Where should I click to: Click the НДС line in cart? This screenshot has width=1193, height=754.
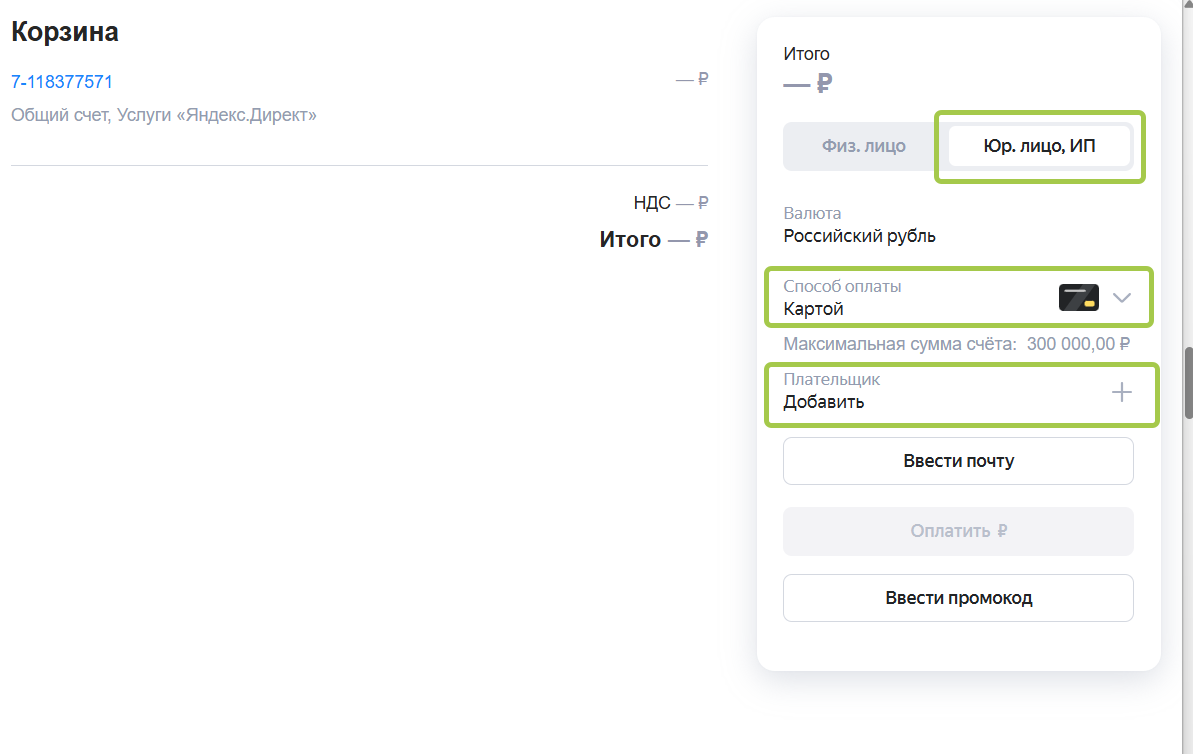tap(670, 203)
